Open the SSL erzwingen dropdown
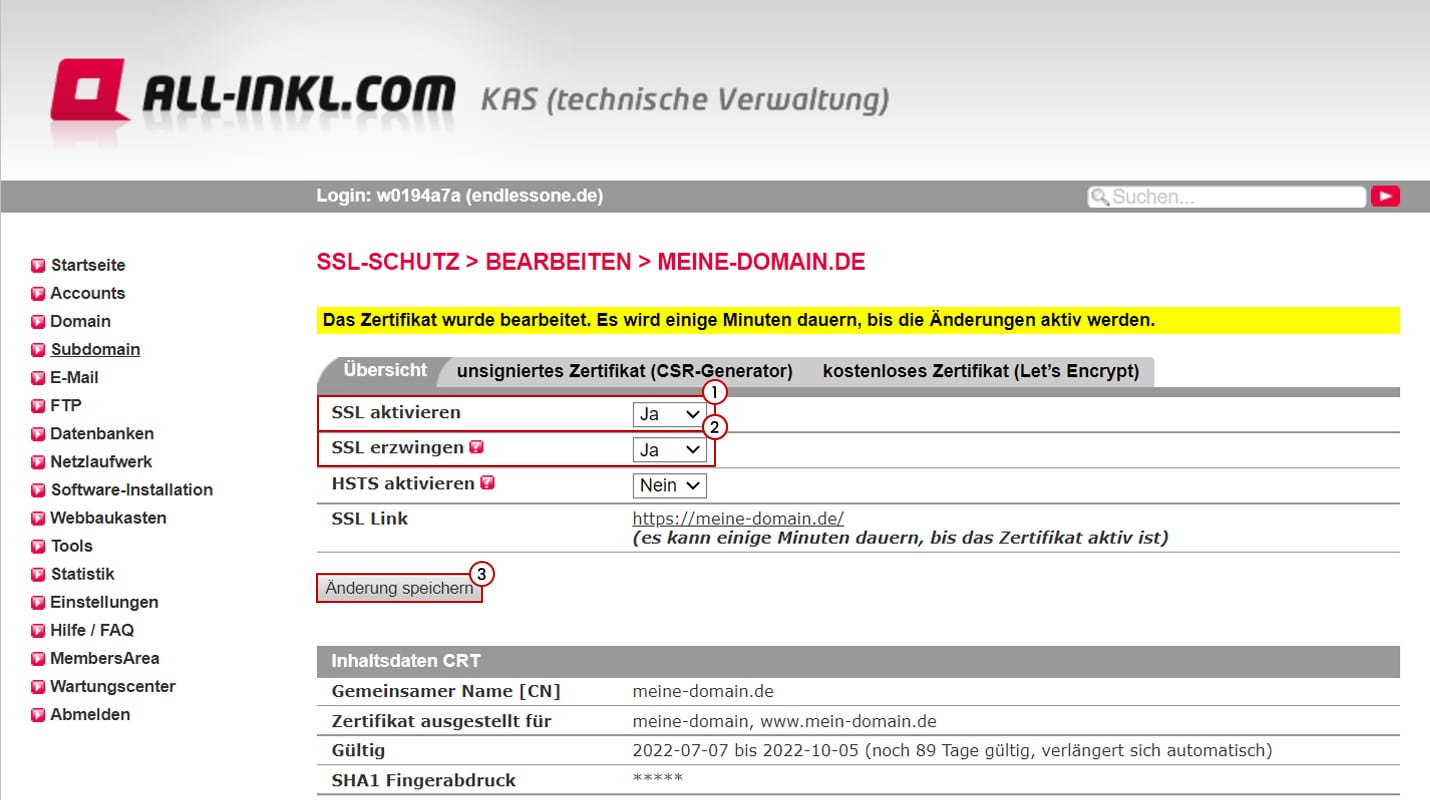The image size is (1430, 800). tap(669, 450)
